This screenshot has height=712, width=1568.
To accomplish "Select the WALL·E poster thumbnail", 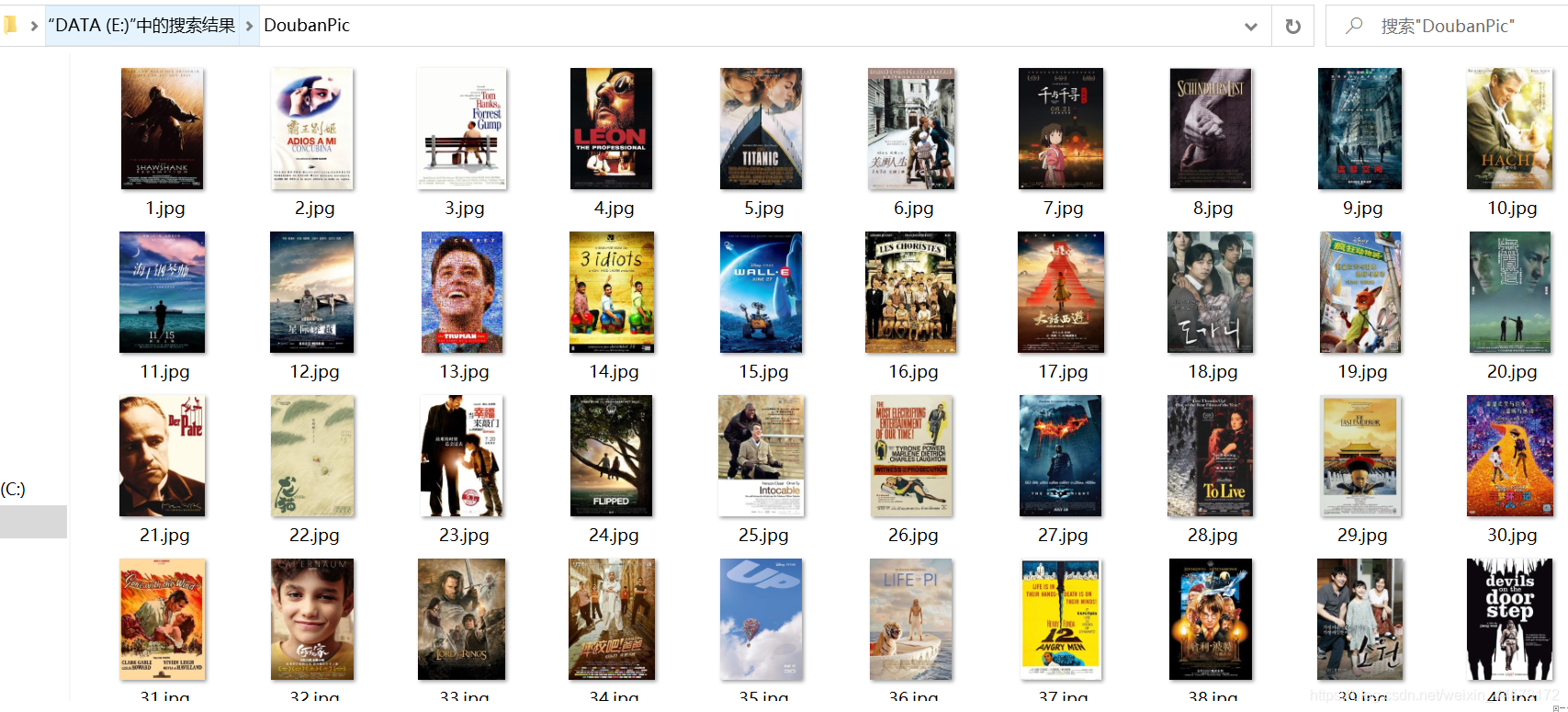I will point(761,292).
